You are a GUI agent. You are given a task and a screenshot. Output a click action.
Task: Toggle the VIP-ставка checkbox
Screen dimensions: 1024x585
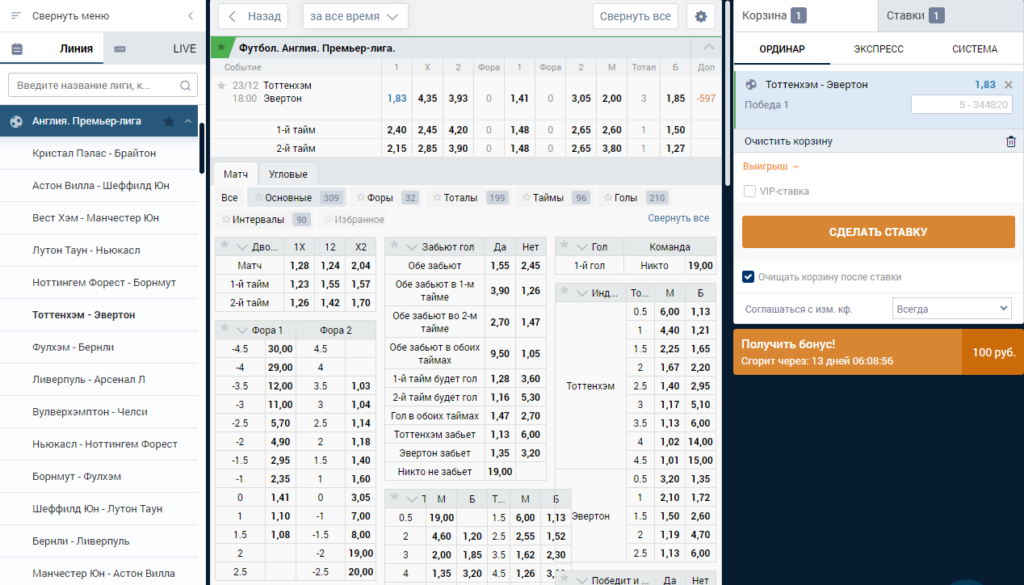point(750,191)
